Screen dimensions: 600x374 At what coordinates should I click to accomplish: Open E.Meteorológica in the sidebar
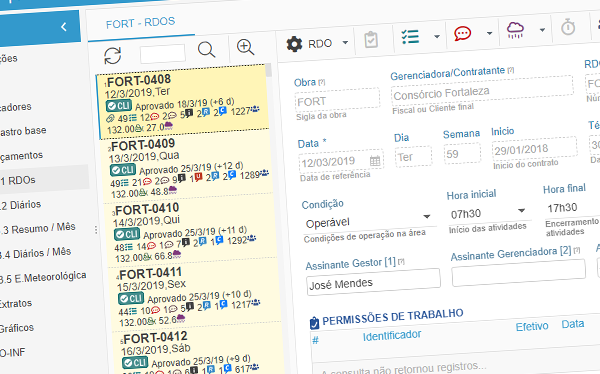43,278
